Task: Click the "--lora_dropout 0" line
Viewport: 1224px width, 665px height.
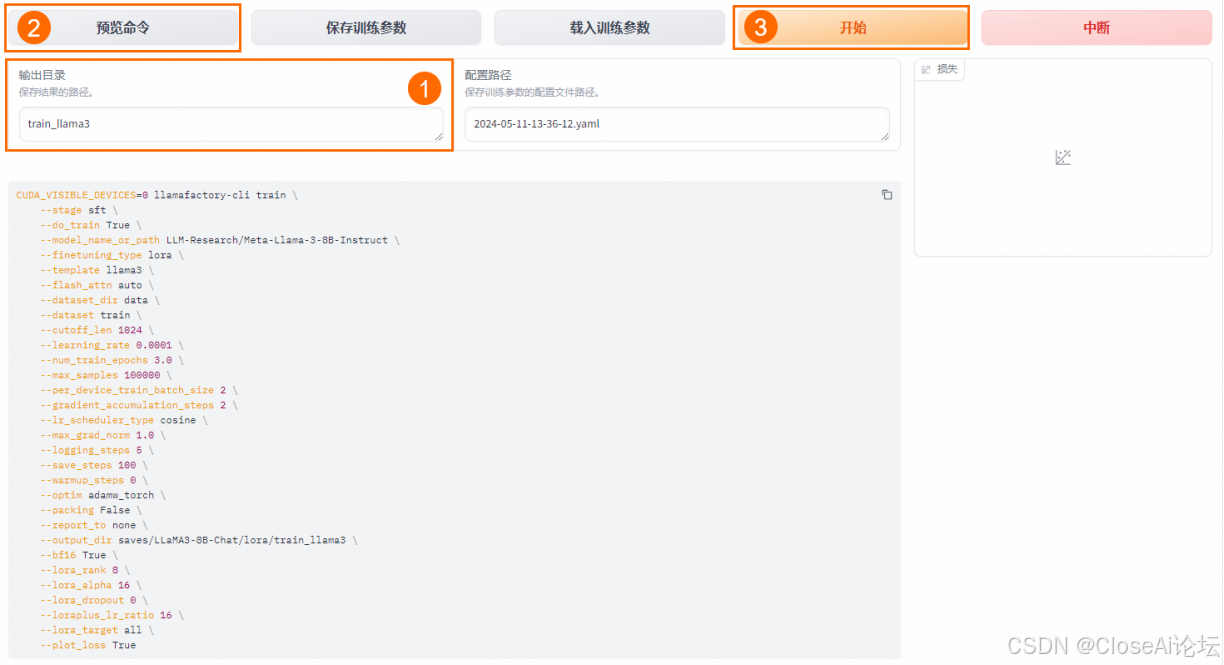Action: coord(93,600)
